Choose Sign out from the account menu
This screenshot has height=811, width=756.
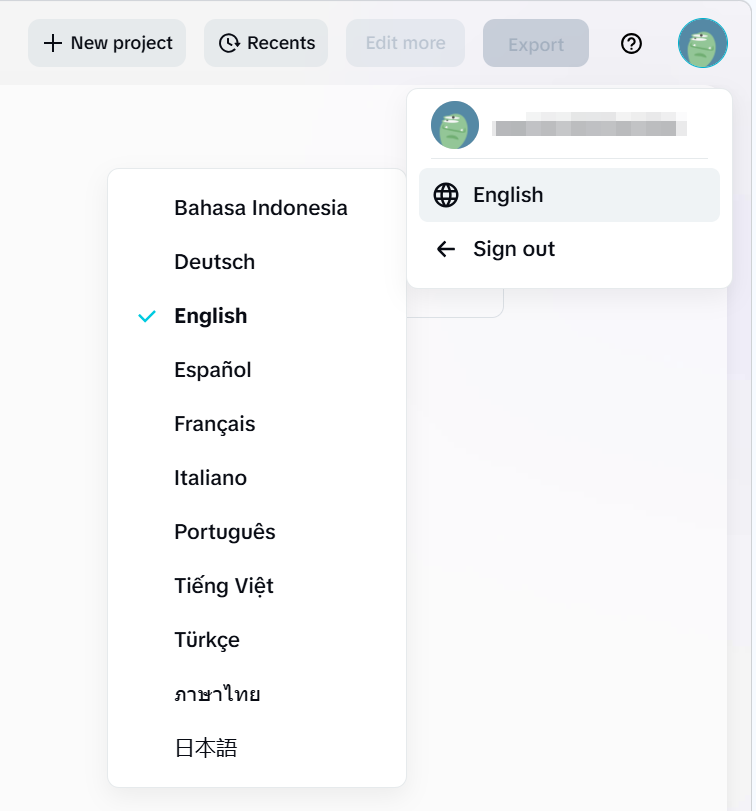click(514, 249)
